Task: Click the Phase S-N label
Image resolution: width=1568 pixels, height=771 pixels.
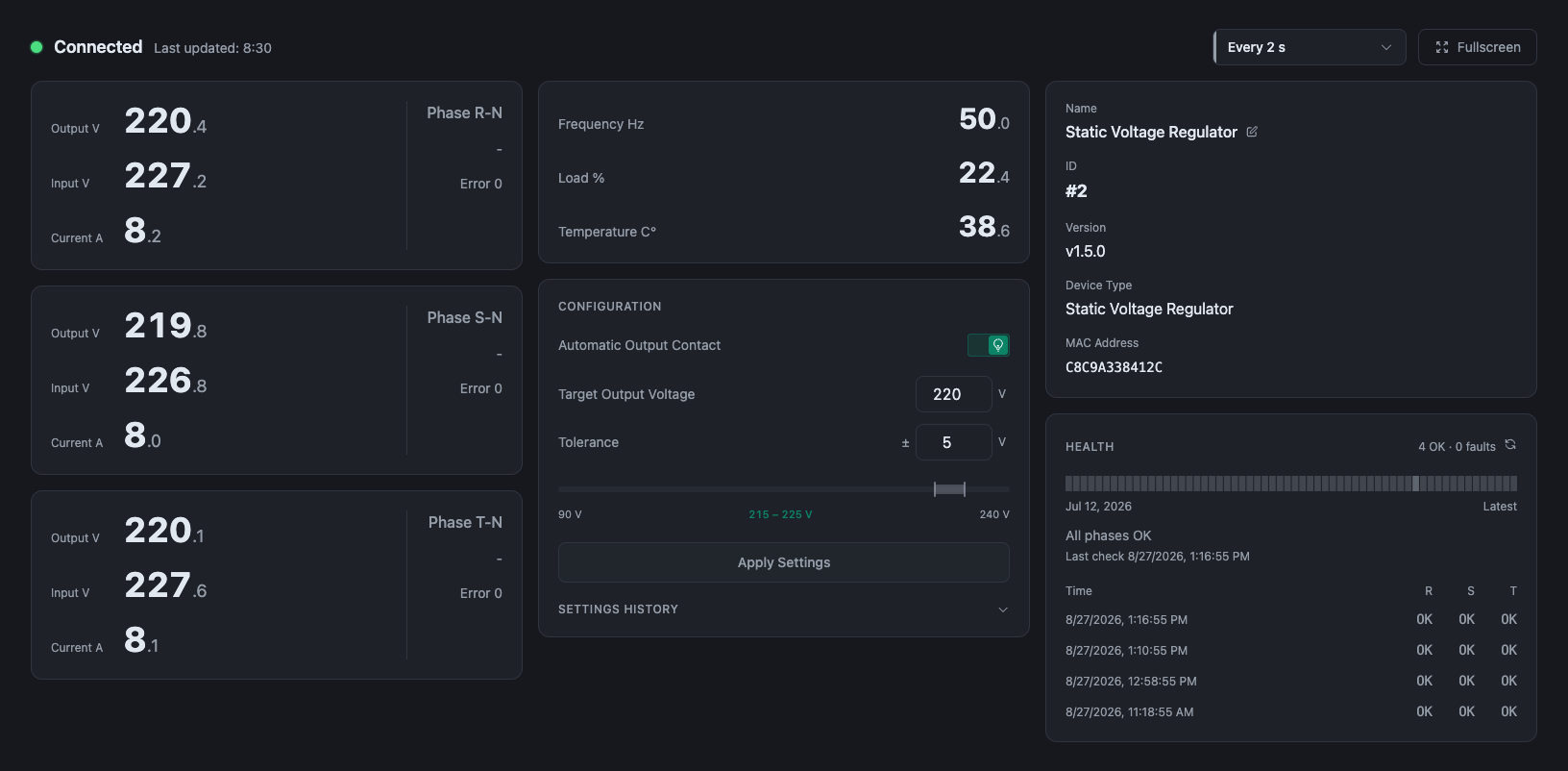Action: click(x=464, y=317)
